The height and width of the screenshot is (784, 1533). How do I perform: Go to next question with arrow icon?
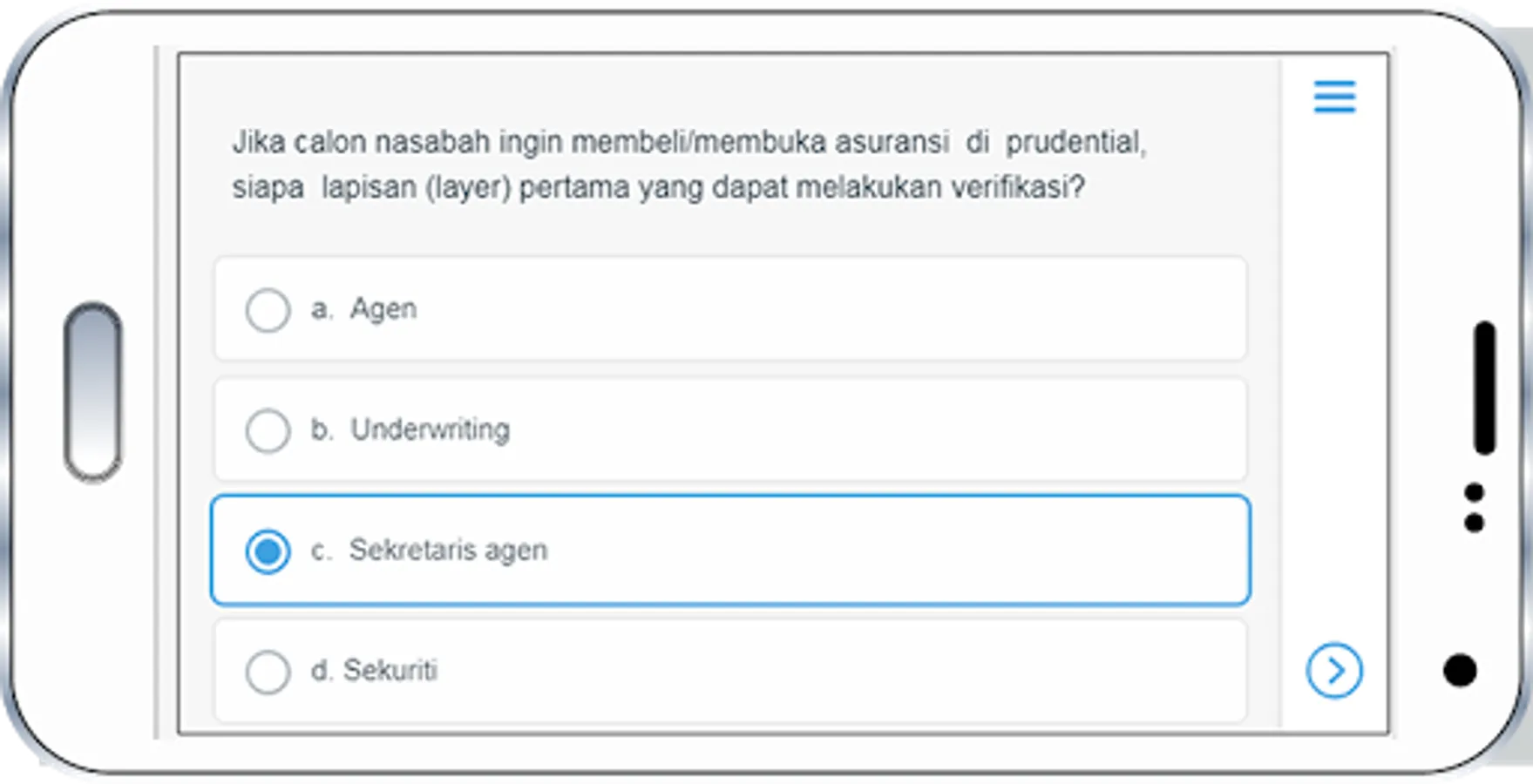1334,671
